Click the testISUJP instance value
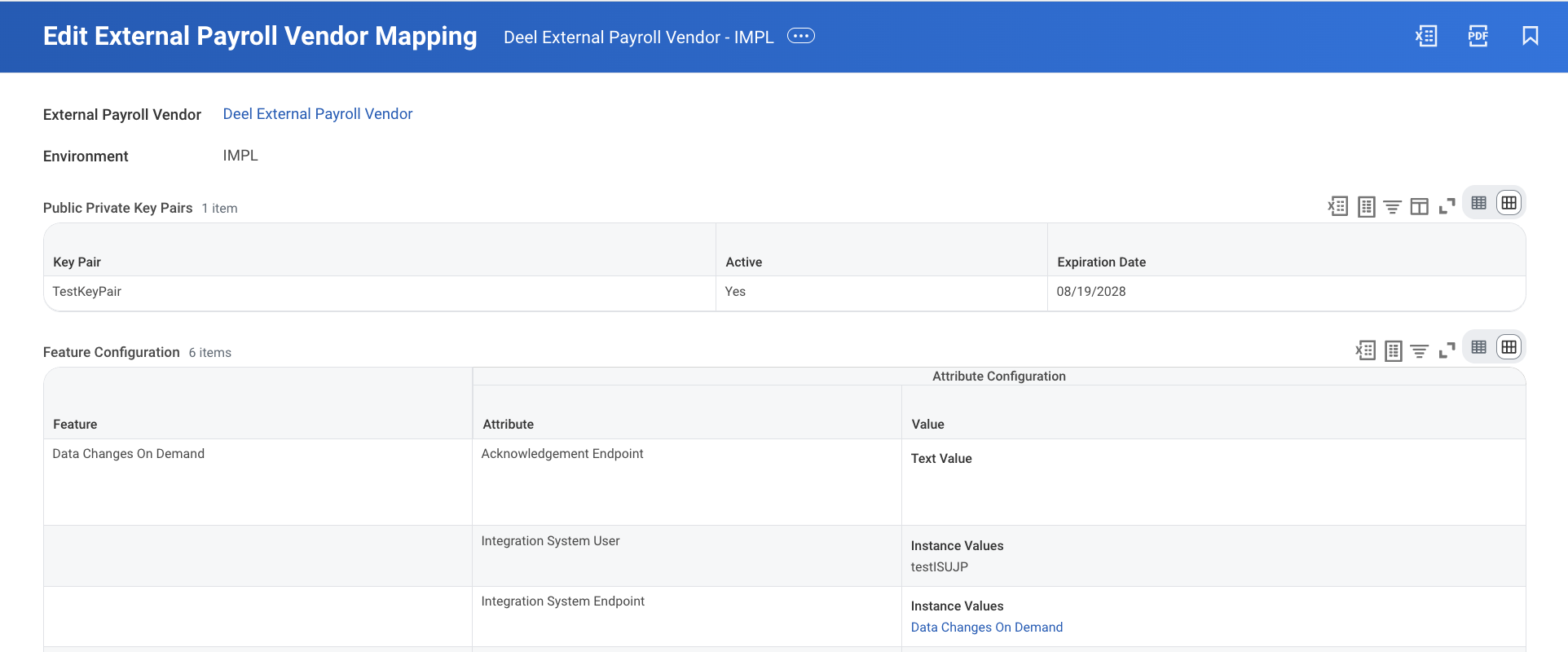Screen dimensions: 1568x652 click(940, 567)
